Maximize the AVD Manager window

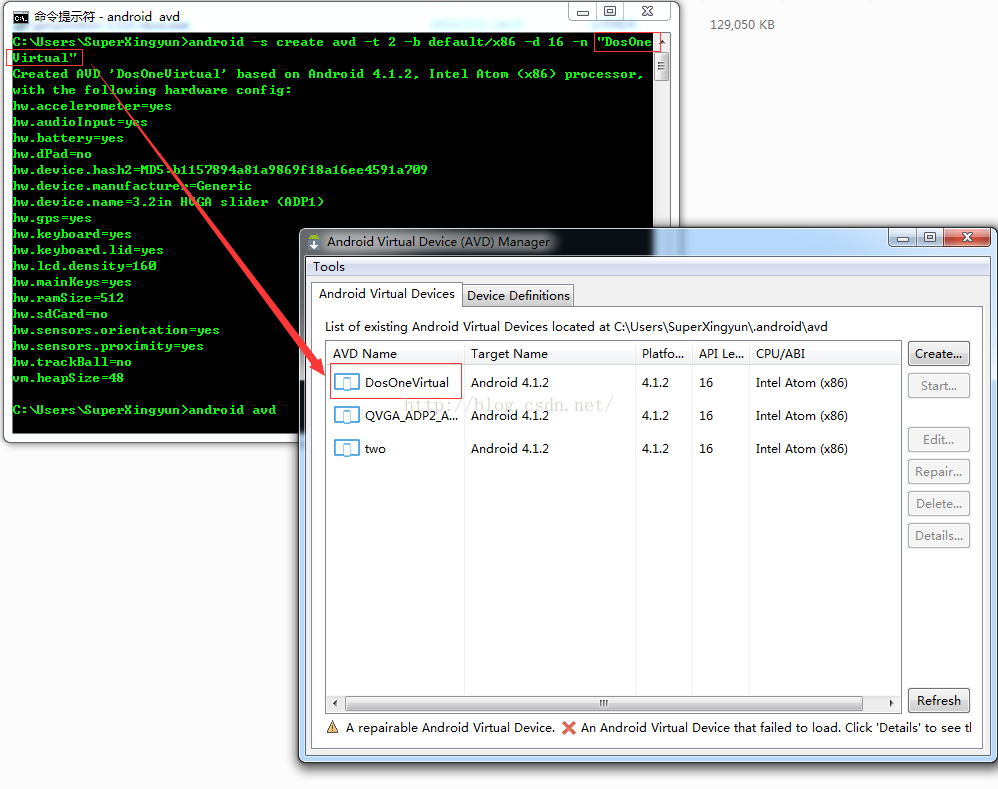[929, 238]
